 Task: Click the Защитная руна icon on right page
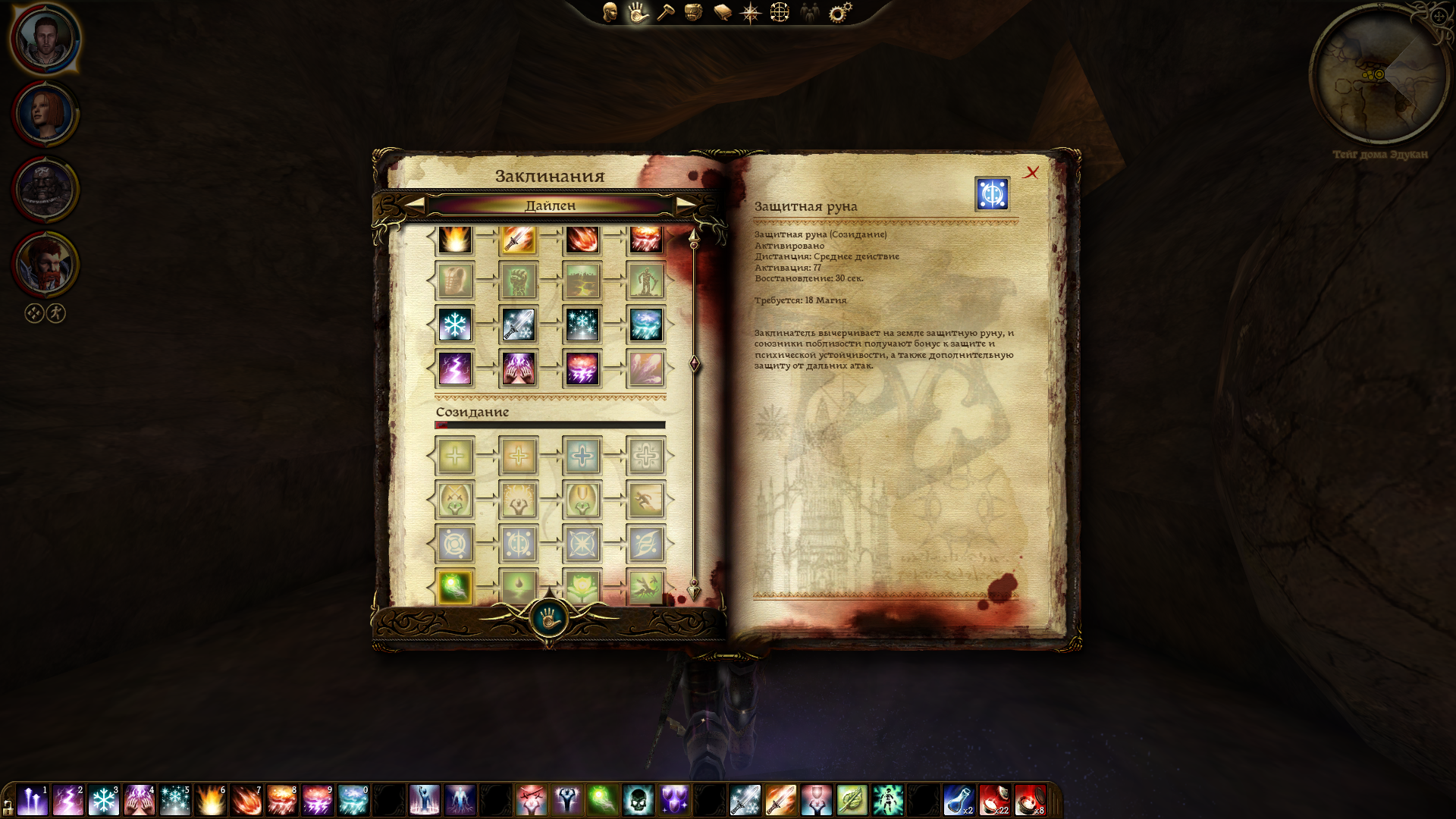[x=992, y=194]
